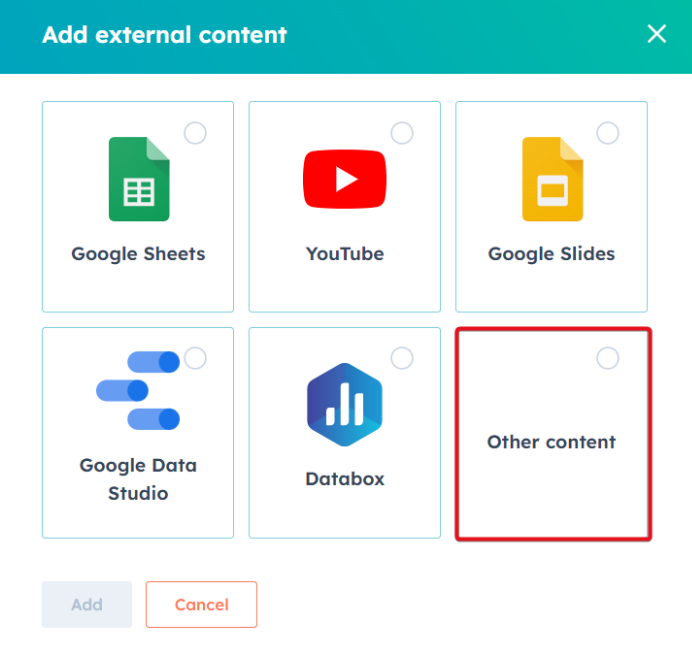Click the Add button

[x=87, y=605]
